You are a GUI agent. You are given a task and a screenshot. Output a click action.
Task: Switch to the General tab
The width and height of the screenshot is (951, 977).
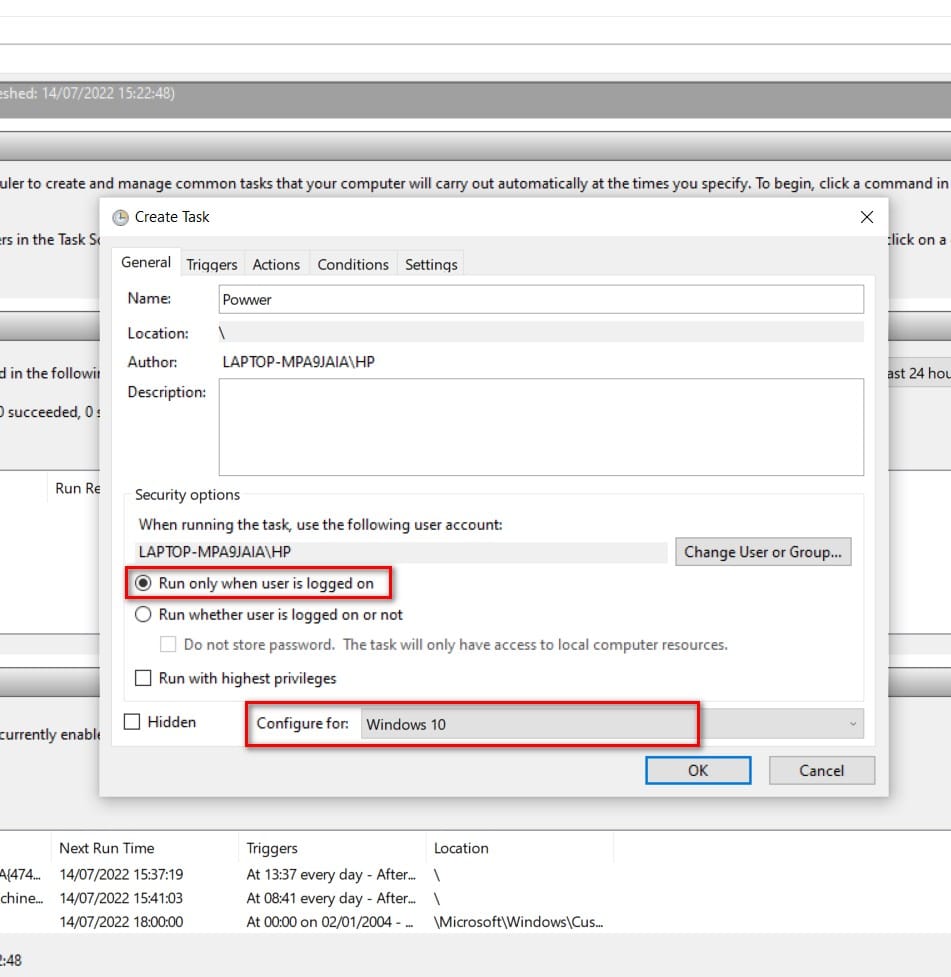pyautogui.click(x=146, y=262)
